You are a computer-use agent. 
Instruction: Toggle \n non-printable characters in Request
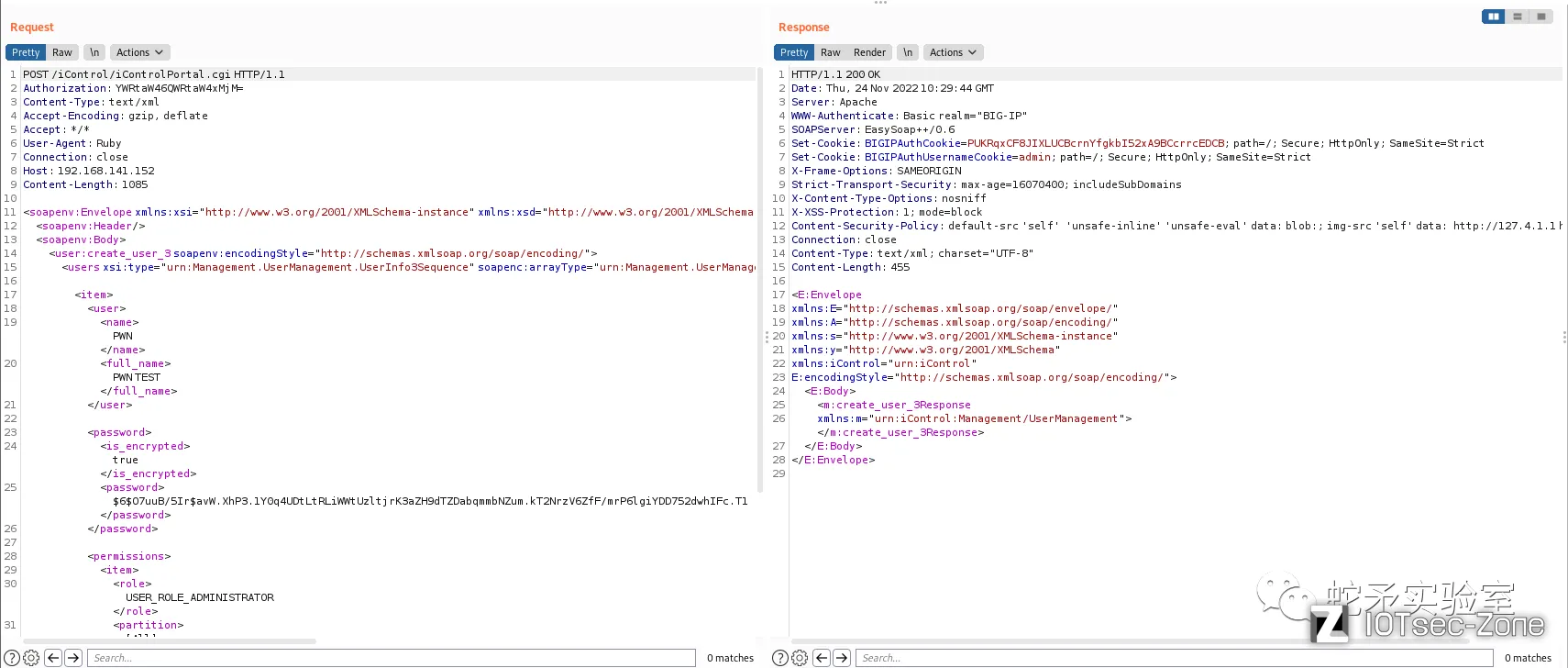(94, 52)
